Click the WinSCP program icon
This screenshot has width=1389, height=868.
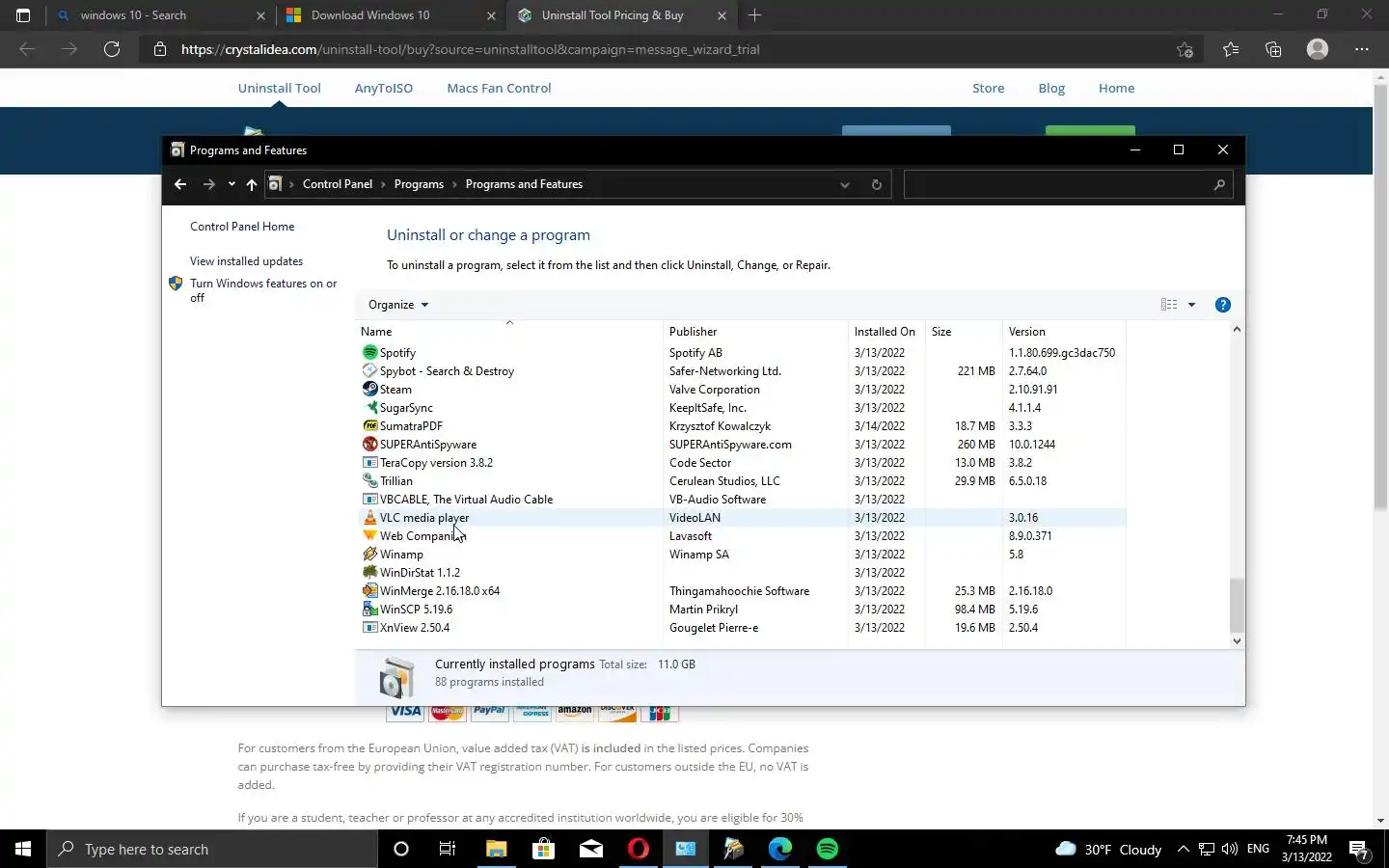click(x=369, y=610)
